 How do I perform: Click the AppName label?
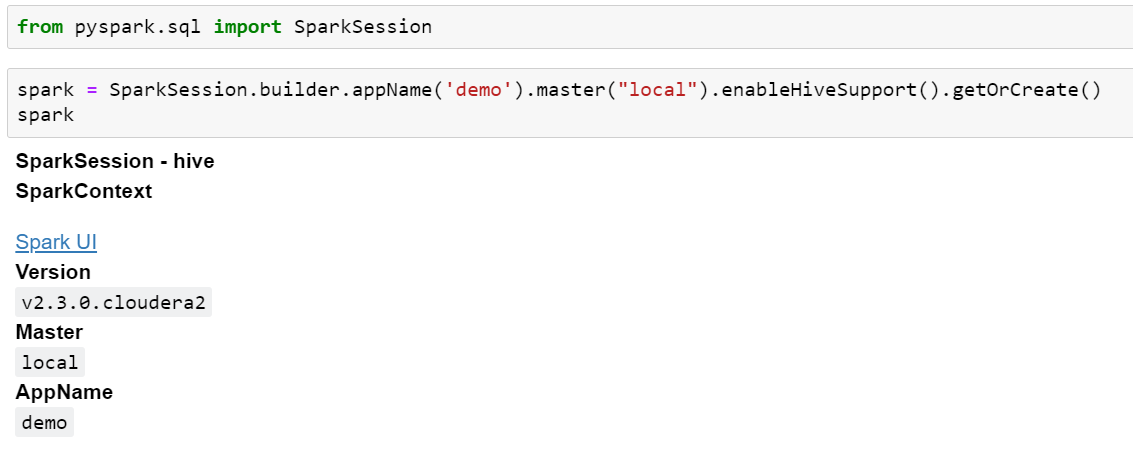tap(64, 392)
